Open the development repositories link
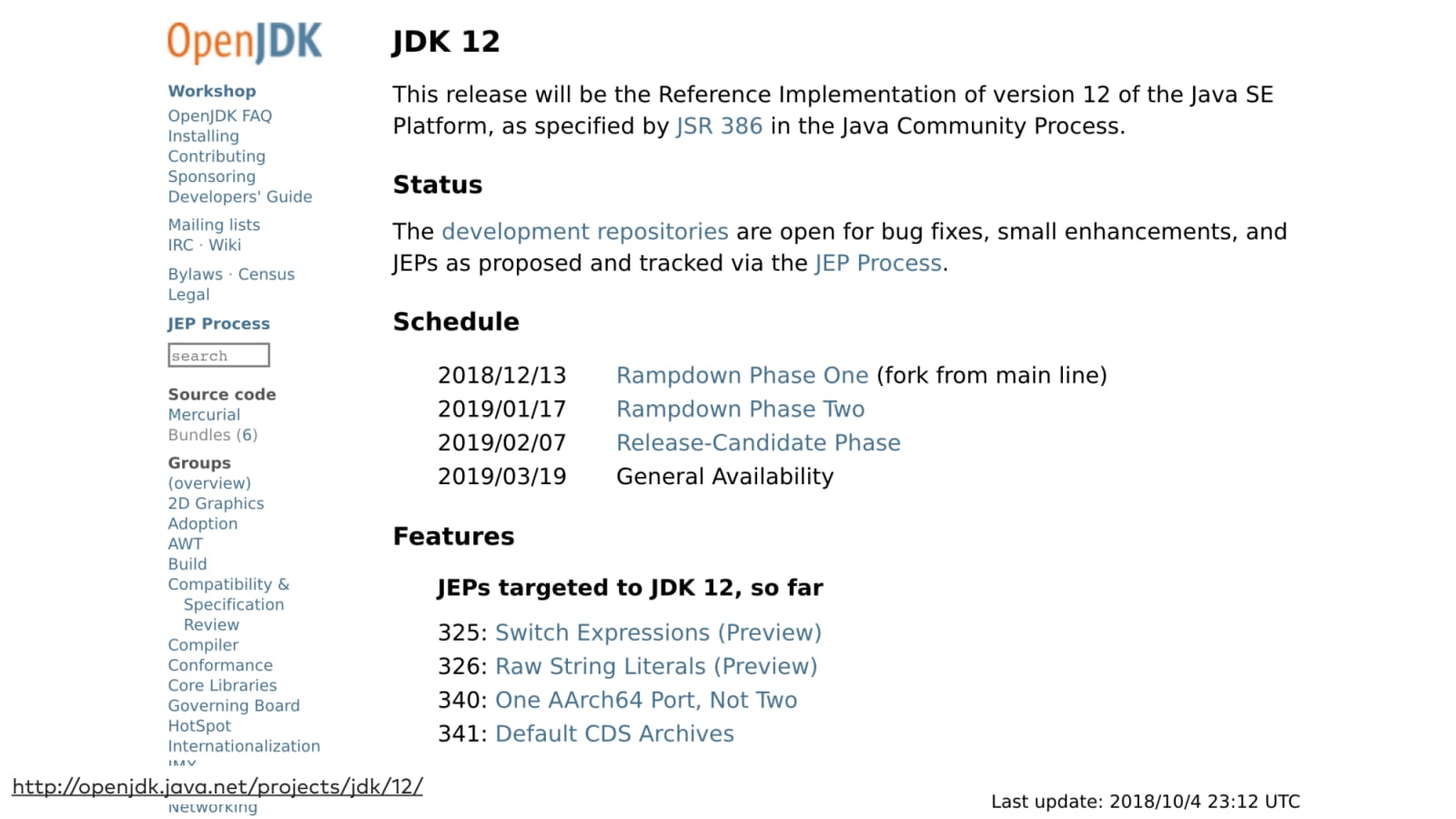The width and height of the screenshot is (1456, 819). pyautogui.click(x=585, y=232)
